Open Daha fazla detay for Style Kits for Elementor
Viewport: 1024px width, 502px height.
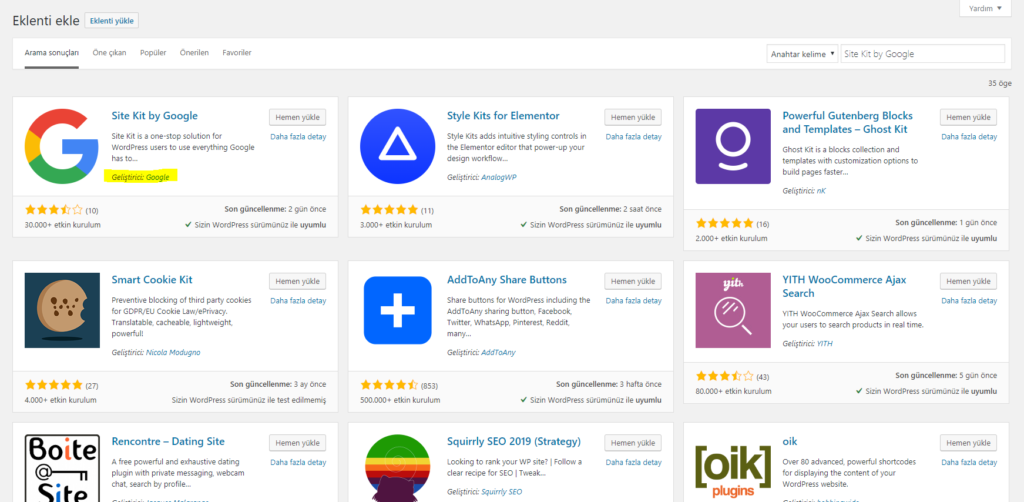tap(633, 137)
